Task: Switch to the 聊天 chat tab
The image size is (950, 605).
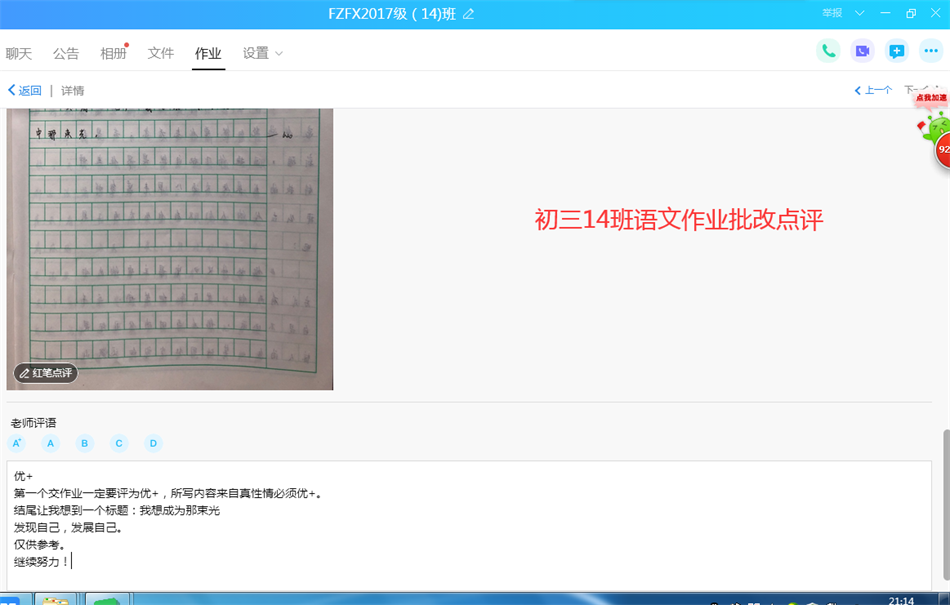Action: pyautogui.click(x=19, y=53)
